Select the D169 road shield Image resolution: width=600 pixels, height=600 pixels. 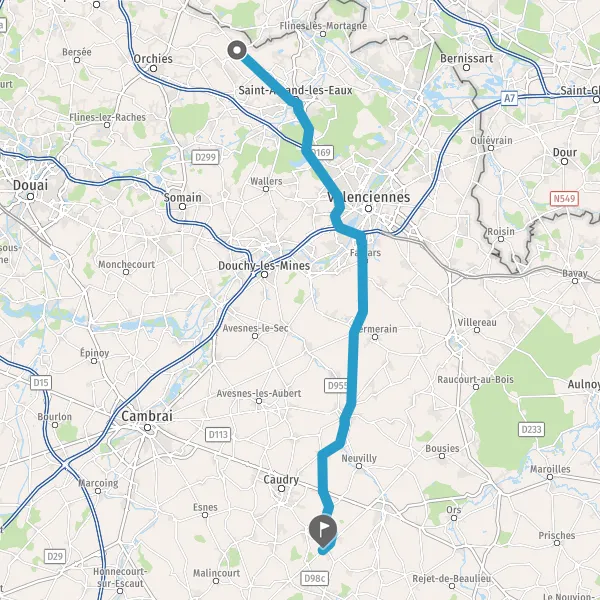point(321,153)
